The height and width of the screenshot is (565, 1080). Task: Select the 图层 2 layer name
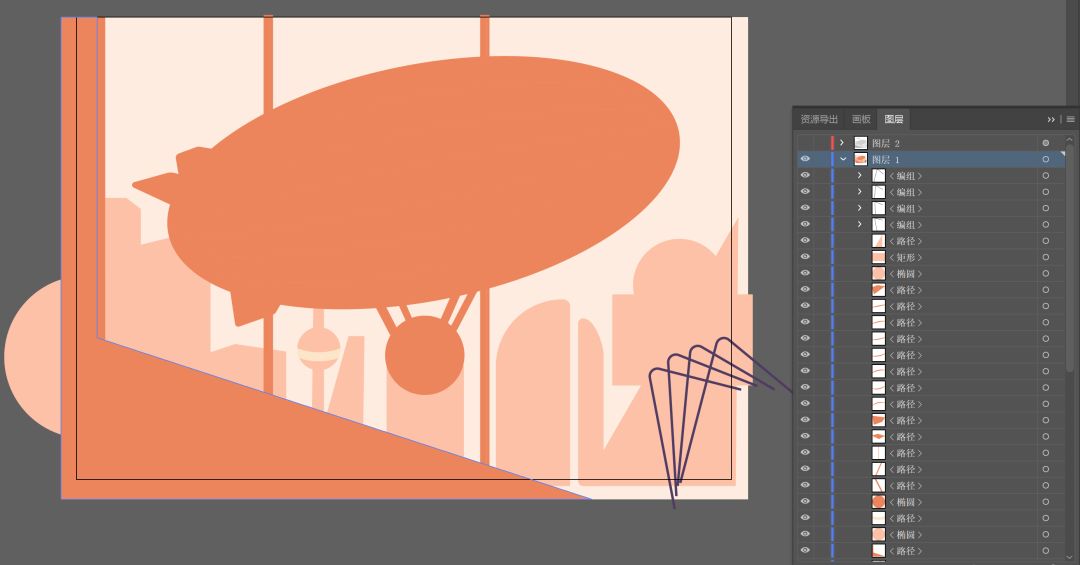point(886,143)
